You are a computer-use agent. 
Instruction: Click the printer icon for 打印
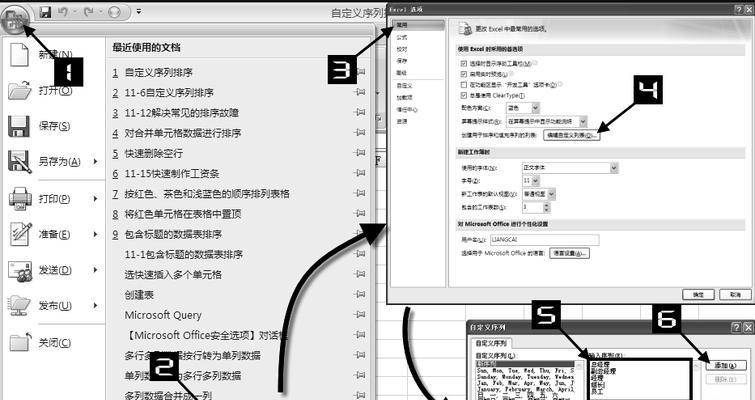coord(20,198)
